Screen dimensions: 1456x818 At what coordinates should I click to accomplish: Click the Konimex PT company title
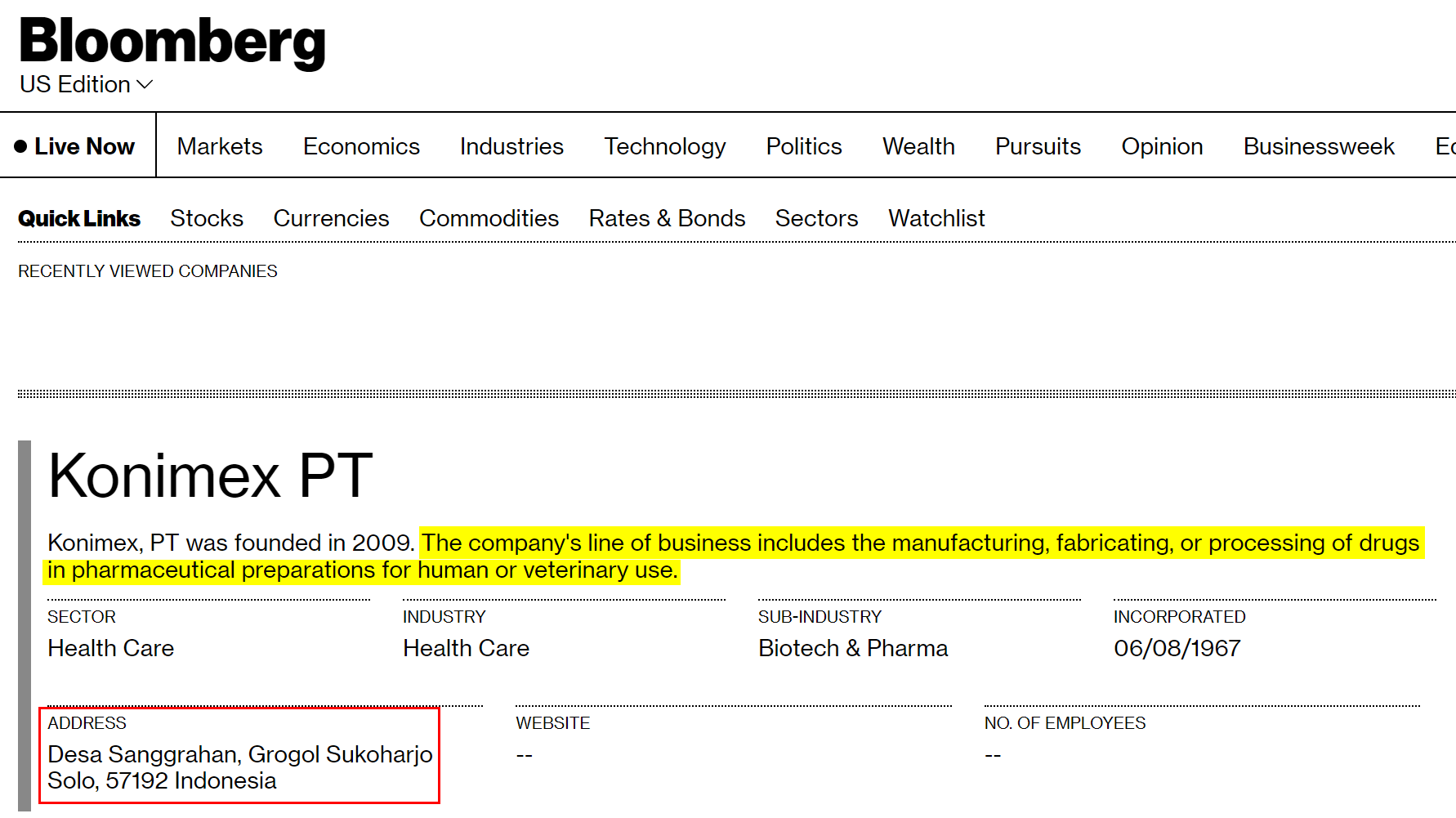pos(210,475)
